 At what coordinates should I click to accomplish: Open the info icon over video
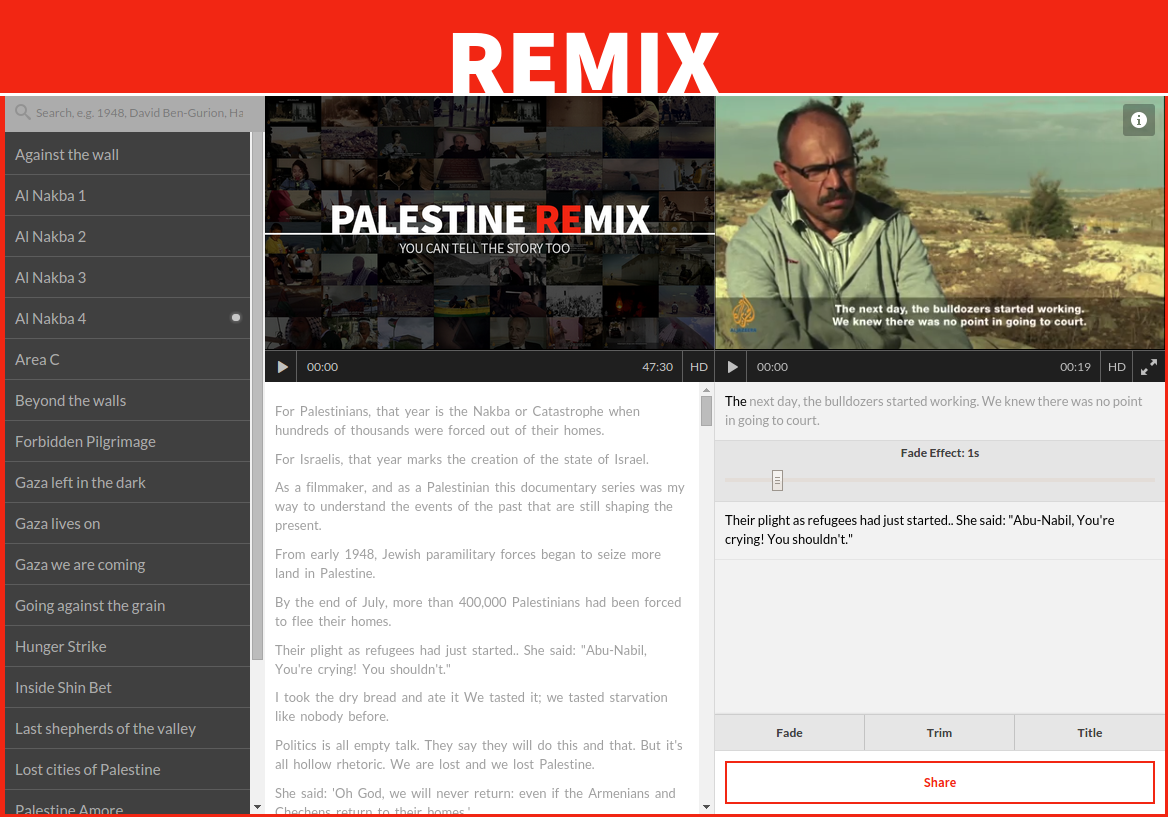[x=1138, y=120]
